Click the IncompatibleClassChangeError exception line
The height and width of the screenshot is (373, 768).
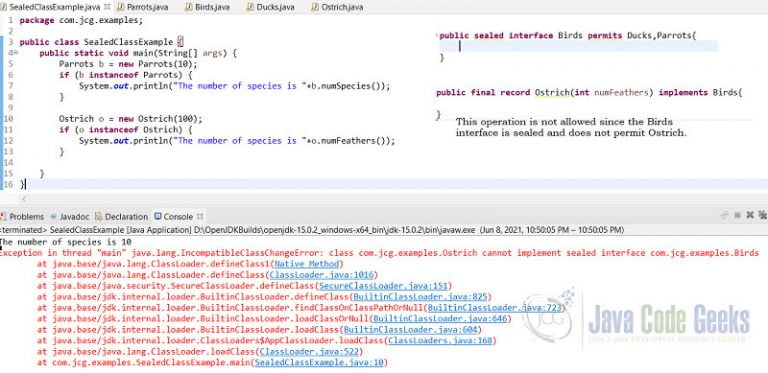380,253
